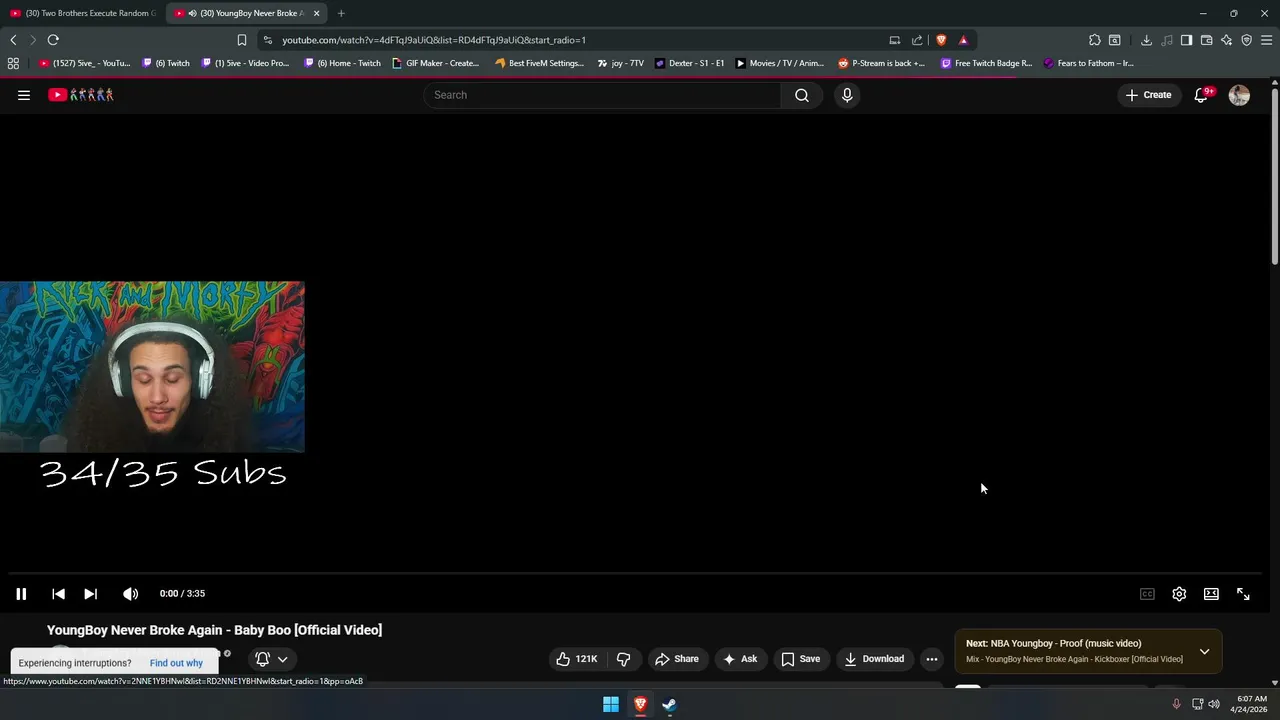Image resolution: width=1280 pixels, height=720 pixels.
Task: Download the video
Action: [874, 659]
